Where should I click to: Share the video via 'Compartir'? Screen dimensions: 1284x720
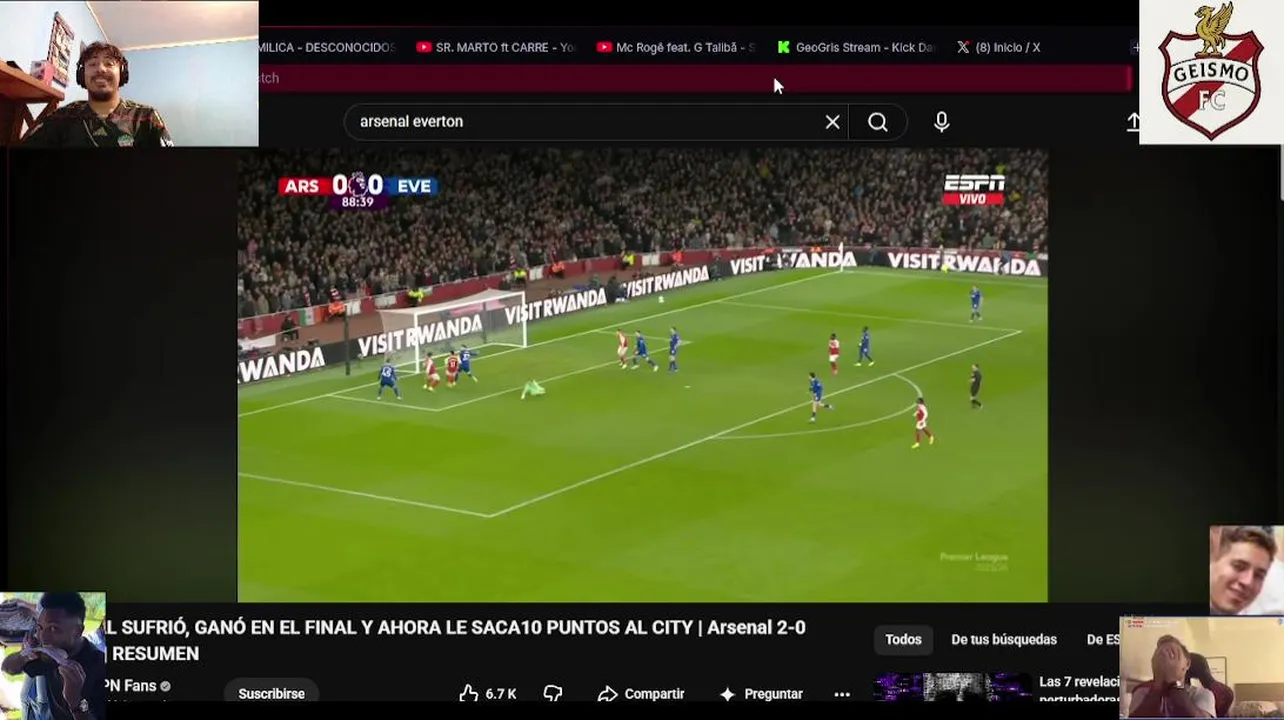point(641,694)
